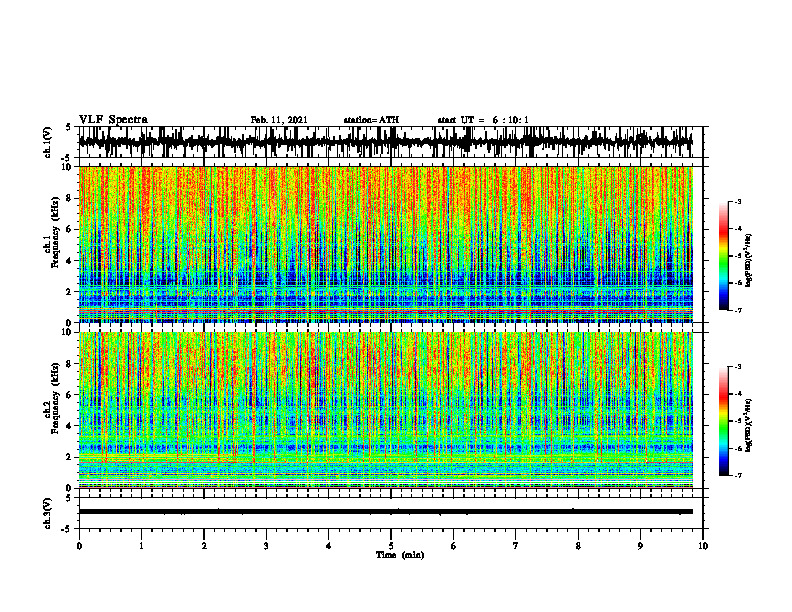This screenshot has height=612, width=792.
Task: Click the ch.3 flat voltage trace
Action: click(386, 512)
